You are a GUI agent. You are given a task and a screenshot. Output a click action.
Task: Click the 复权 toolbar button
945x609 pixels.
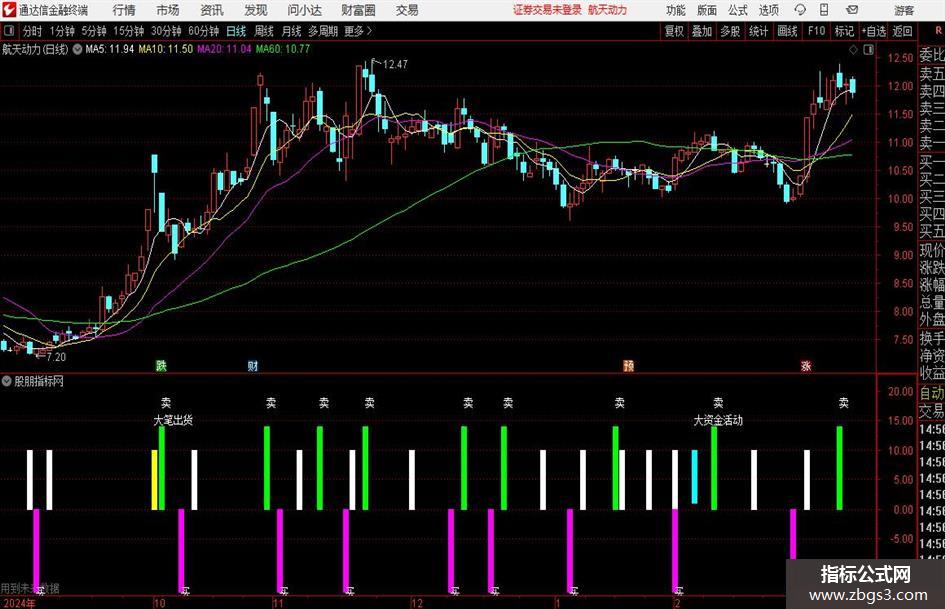[x=674, y=31]
